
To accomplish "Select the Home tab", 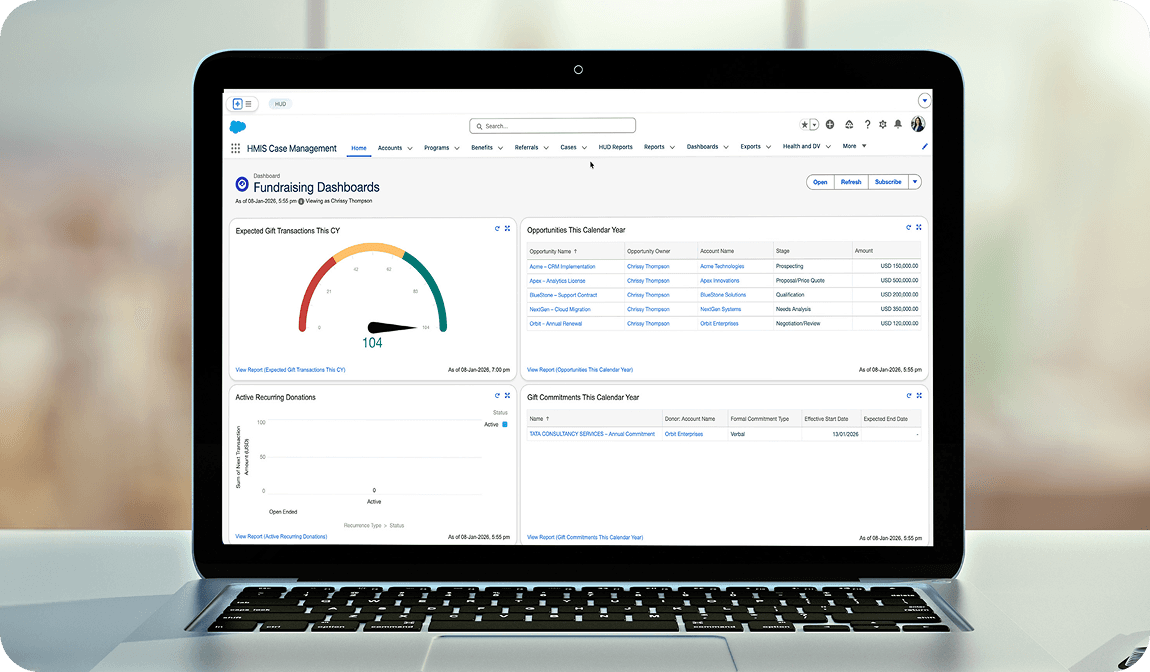I will tap(359, 148).
